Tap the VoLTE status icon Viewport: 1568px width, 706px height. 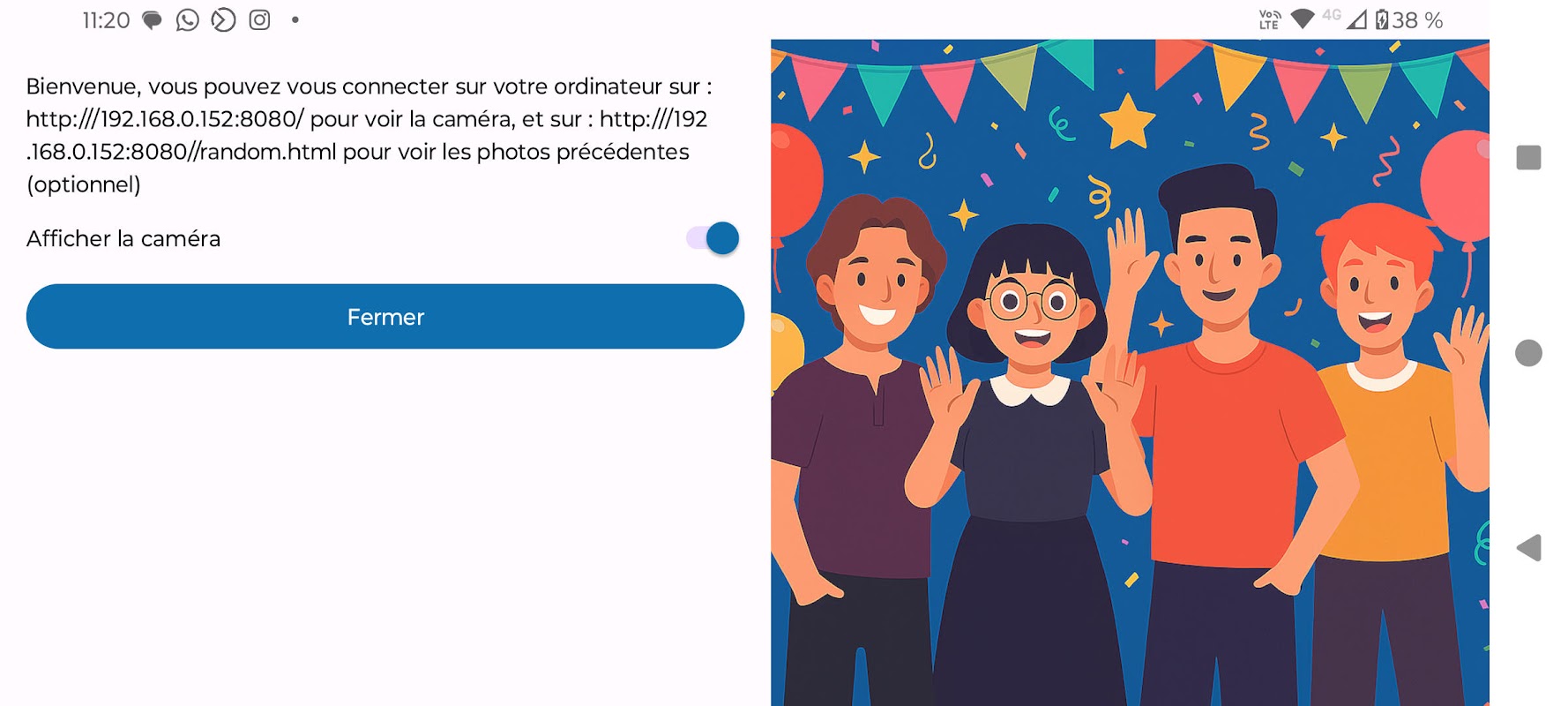[1270, 19]
